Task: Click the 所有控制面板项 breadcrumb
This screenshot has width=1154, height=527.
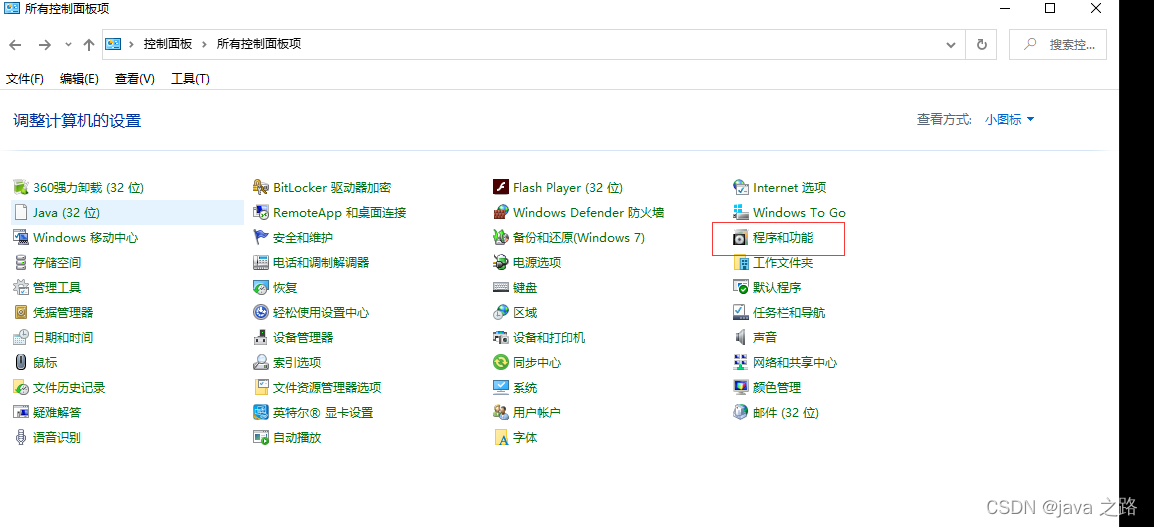Action: pyautogui.click(x=259, y=44)
